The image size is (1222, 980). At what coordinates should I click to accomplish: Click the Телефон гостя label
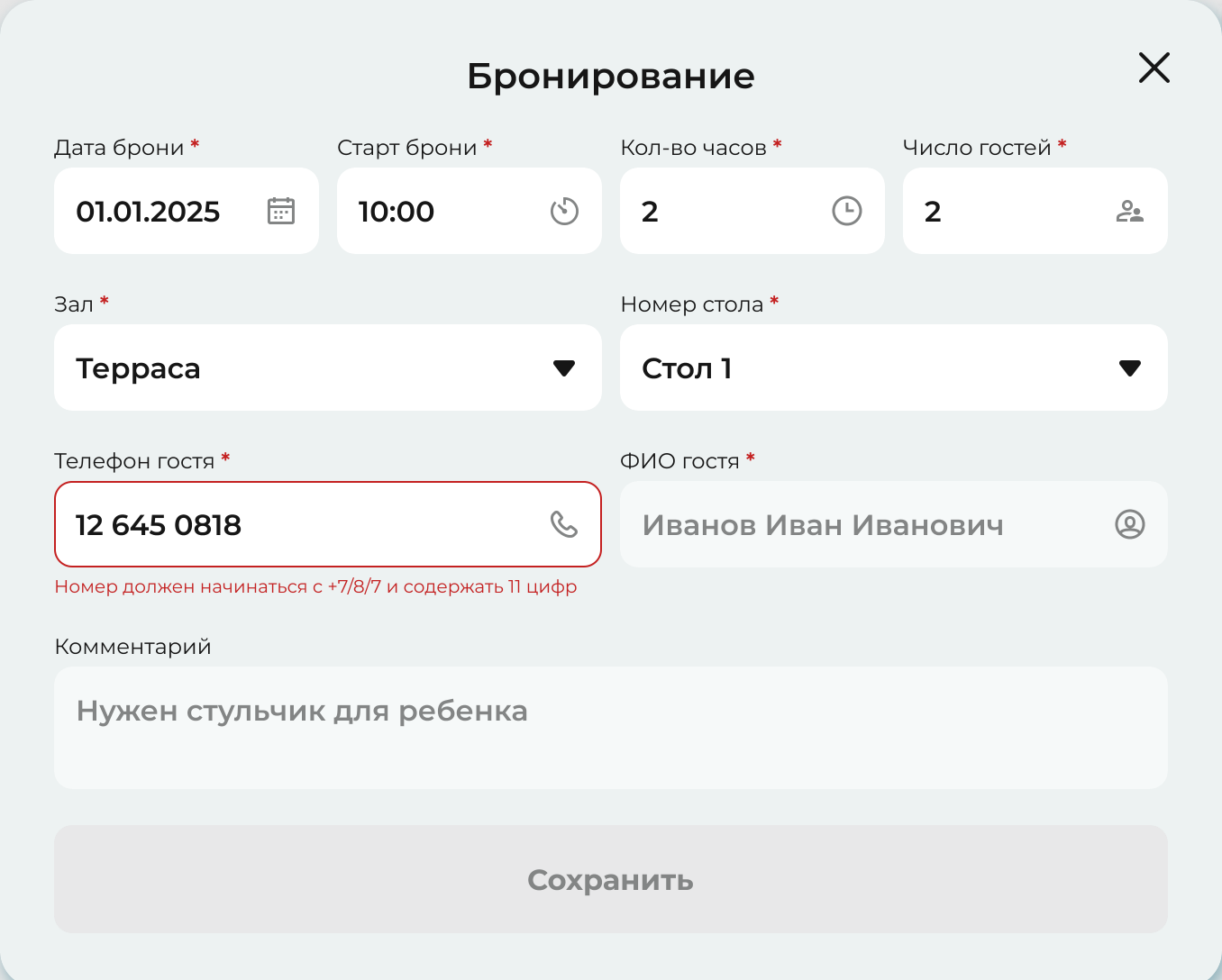click(134, 461)
